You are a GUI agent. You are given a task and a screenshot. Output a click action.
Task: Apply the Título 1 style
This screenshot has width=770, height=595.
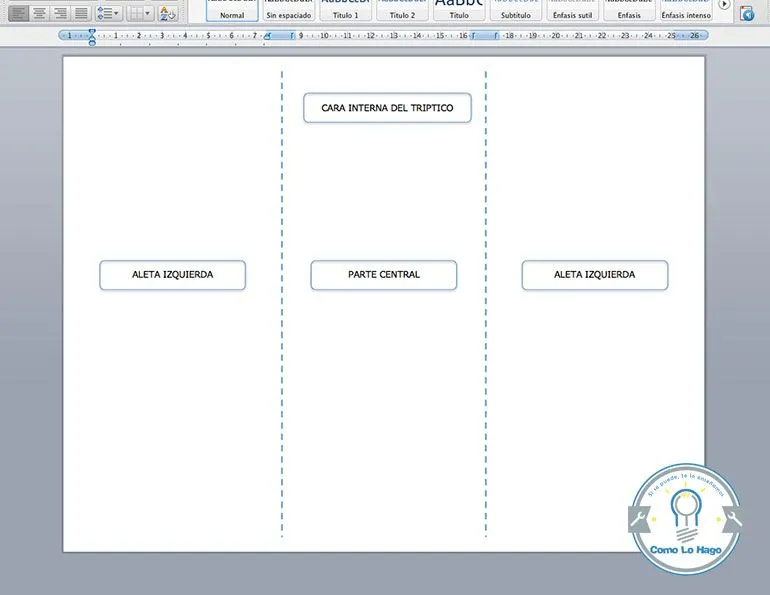point(346,10)
